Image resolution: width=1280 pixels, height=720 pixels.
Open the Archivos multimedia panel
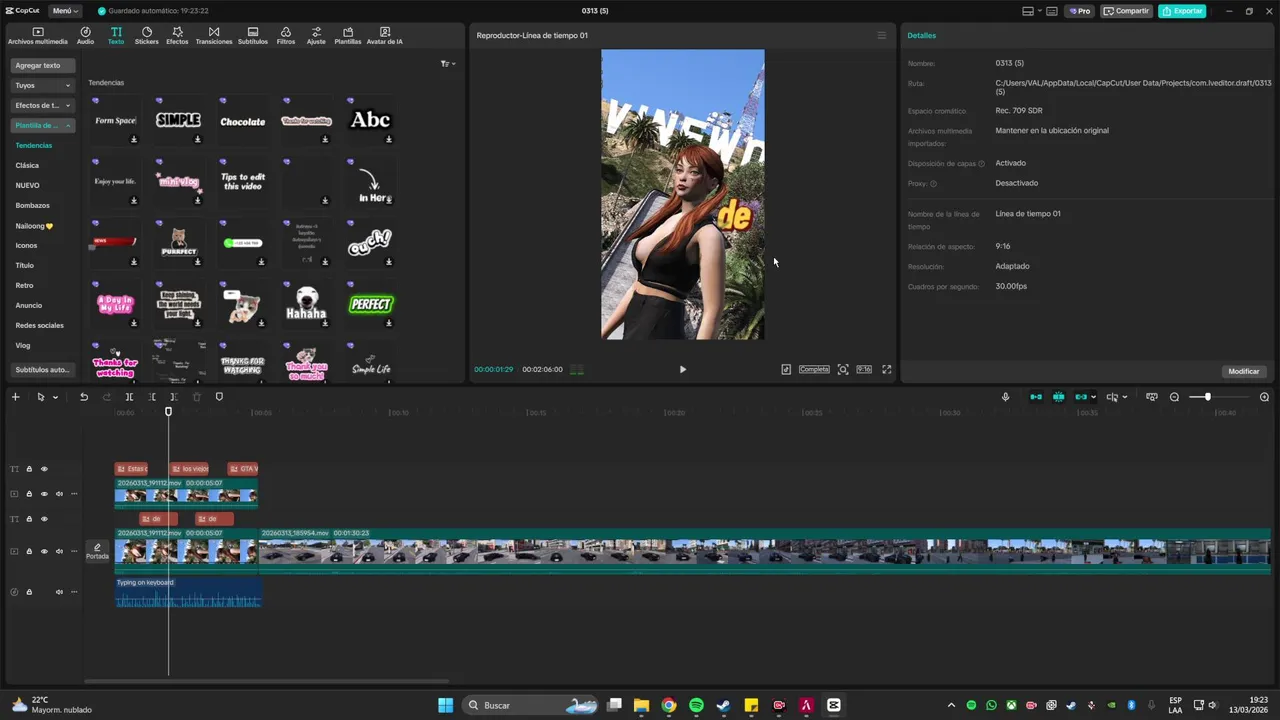[38, 36]
